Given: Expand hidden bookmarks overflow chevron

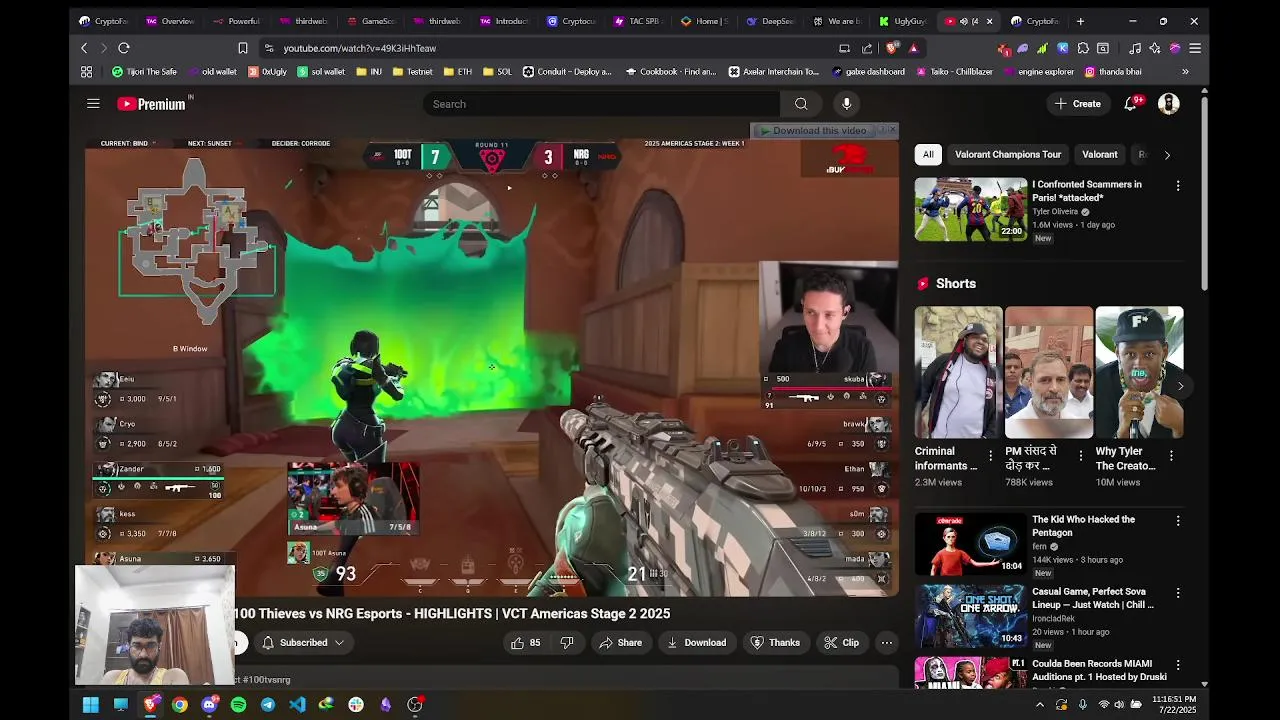Looking at the screenshot, I should click(x=1185, y=72).
